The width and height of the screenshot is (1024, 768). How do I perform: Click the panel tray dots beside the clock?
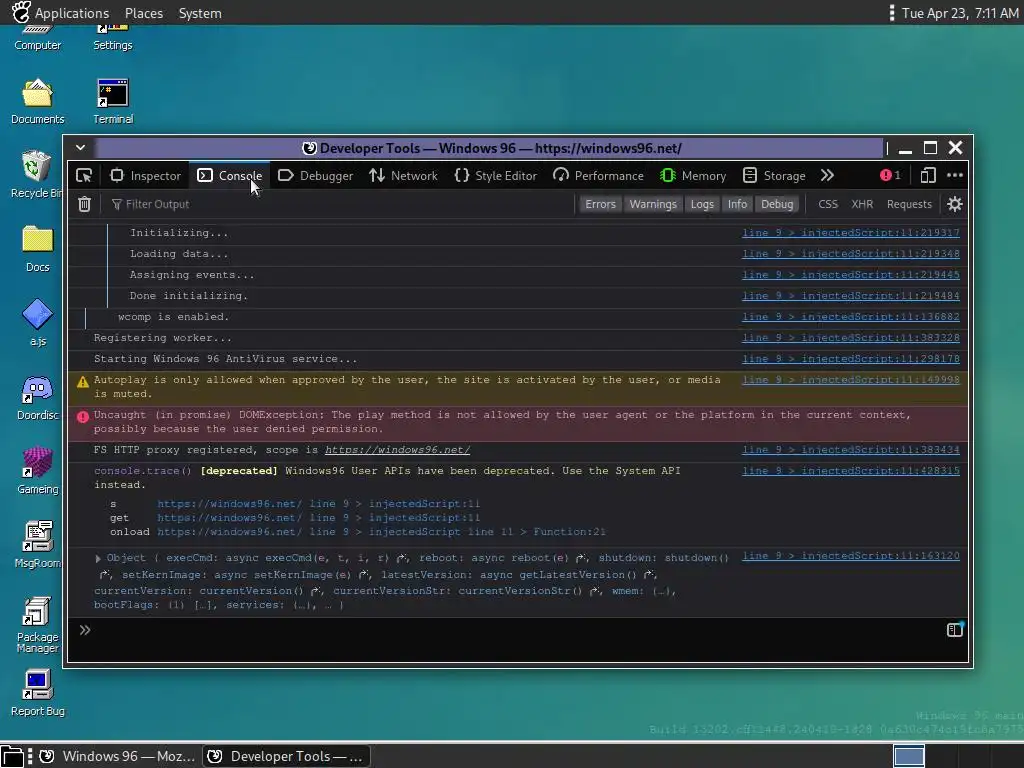pos(891,13)
